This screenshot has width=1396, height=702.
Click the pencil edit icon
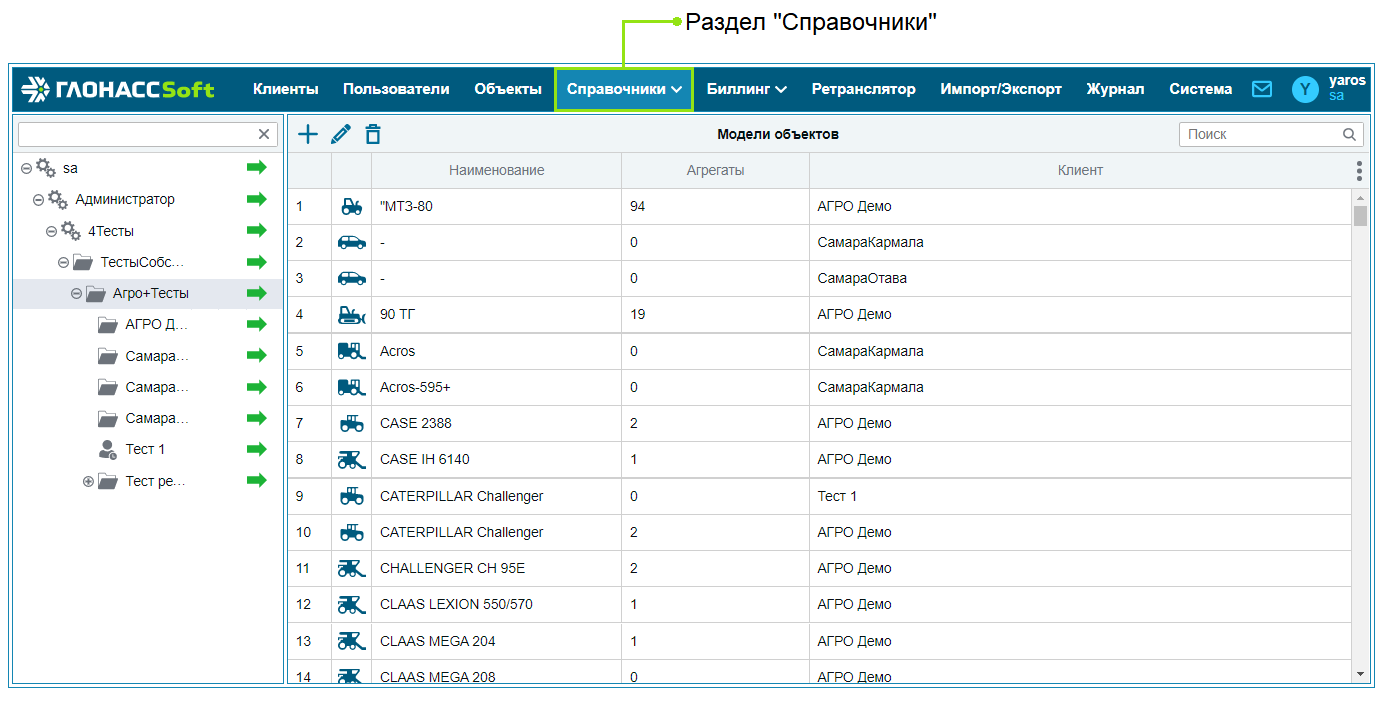tap(341, 134)
